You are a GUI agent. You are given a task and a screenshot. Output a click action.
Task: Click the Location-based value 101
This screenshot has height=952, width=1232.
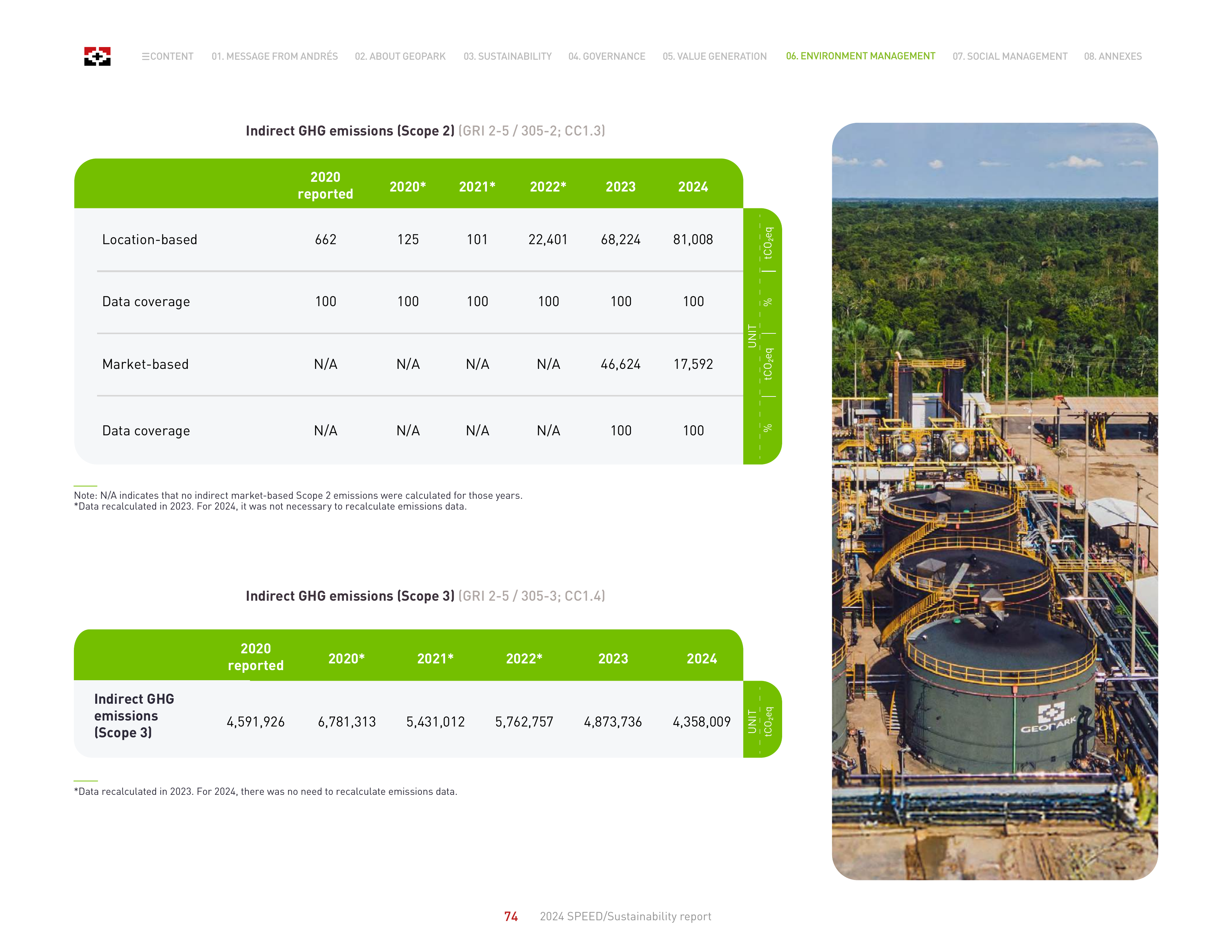(477, 240)
